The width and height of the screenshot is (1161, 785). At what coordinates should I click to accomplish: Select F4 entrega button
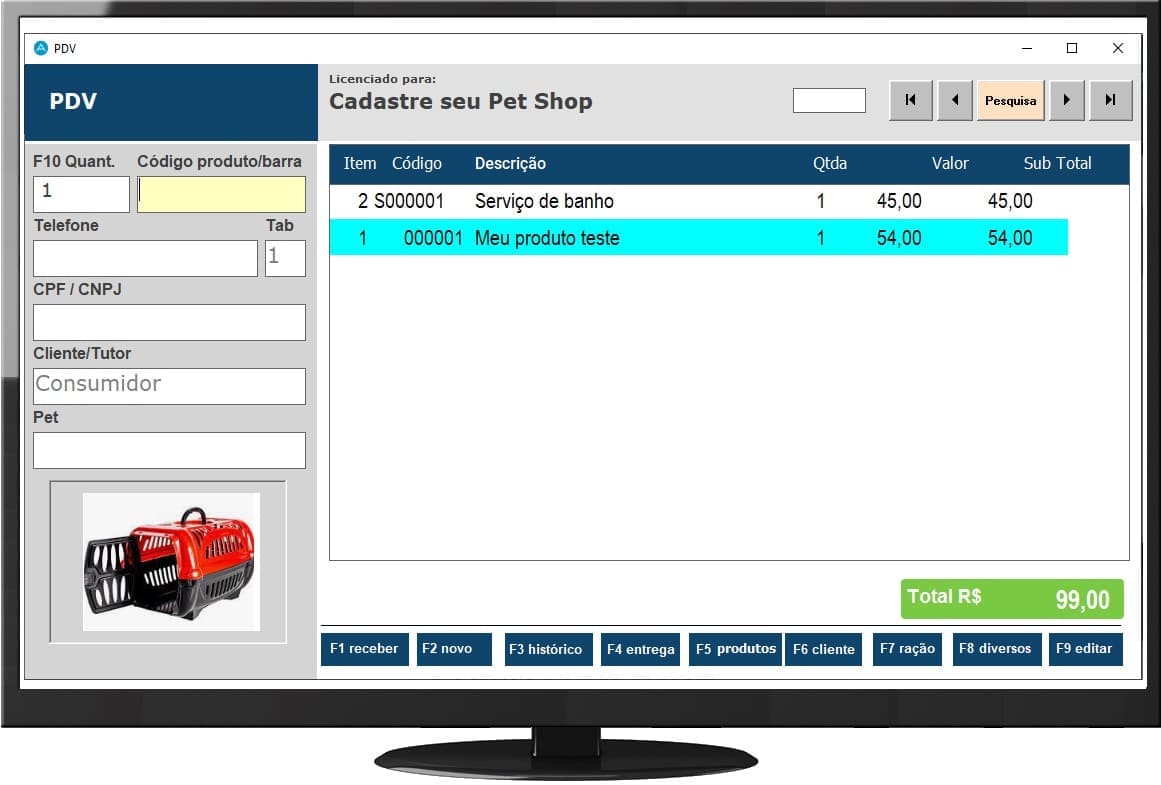pos(640,649)
